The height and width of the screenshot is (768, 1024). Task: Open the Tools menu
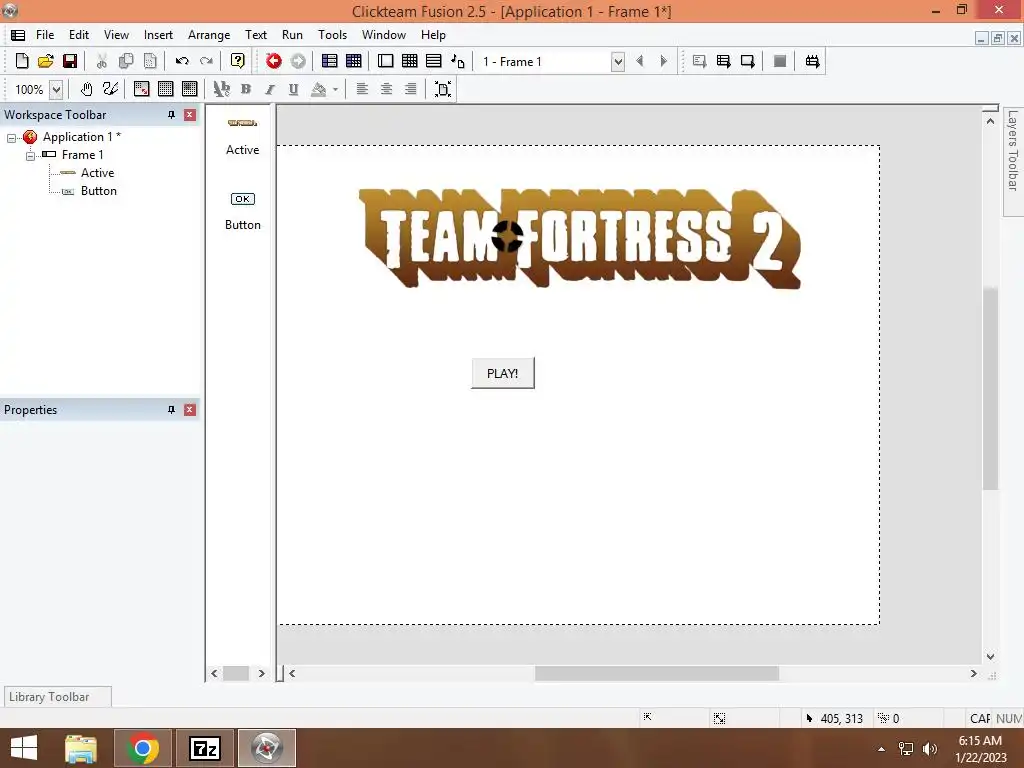tap(332, 35)
